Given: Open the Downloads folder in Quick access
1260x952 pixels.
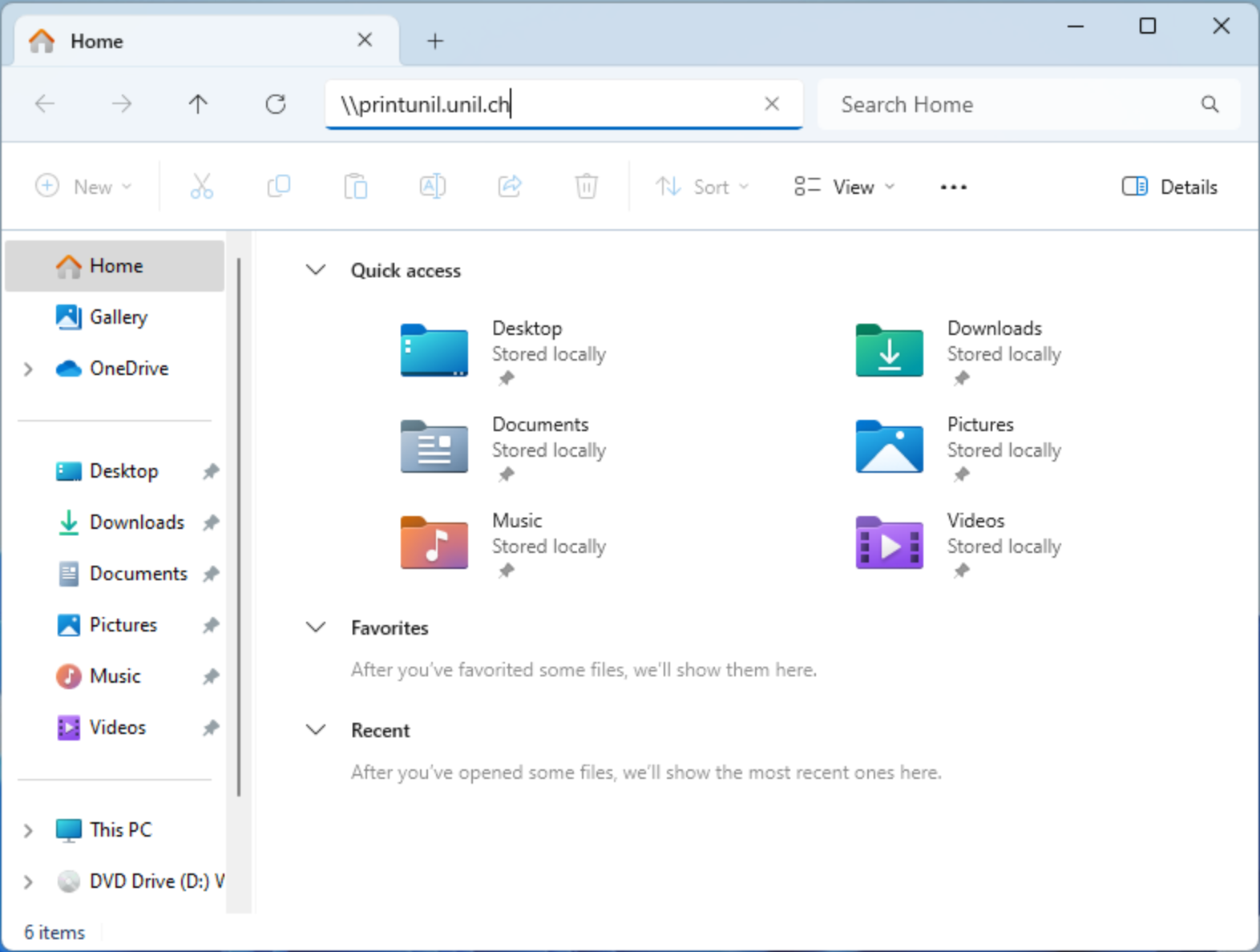Looking at the screenshot, I should coord(889,351).
